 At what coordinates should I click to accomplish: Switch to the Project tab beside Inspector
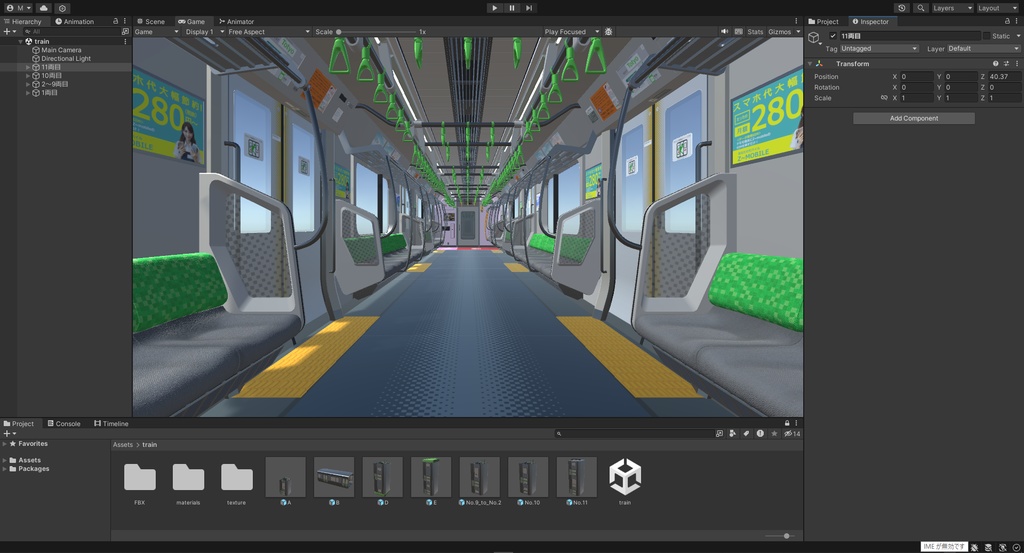(x=824, y=22)
